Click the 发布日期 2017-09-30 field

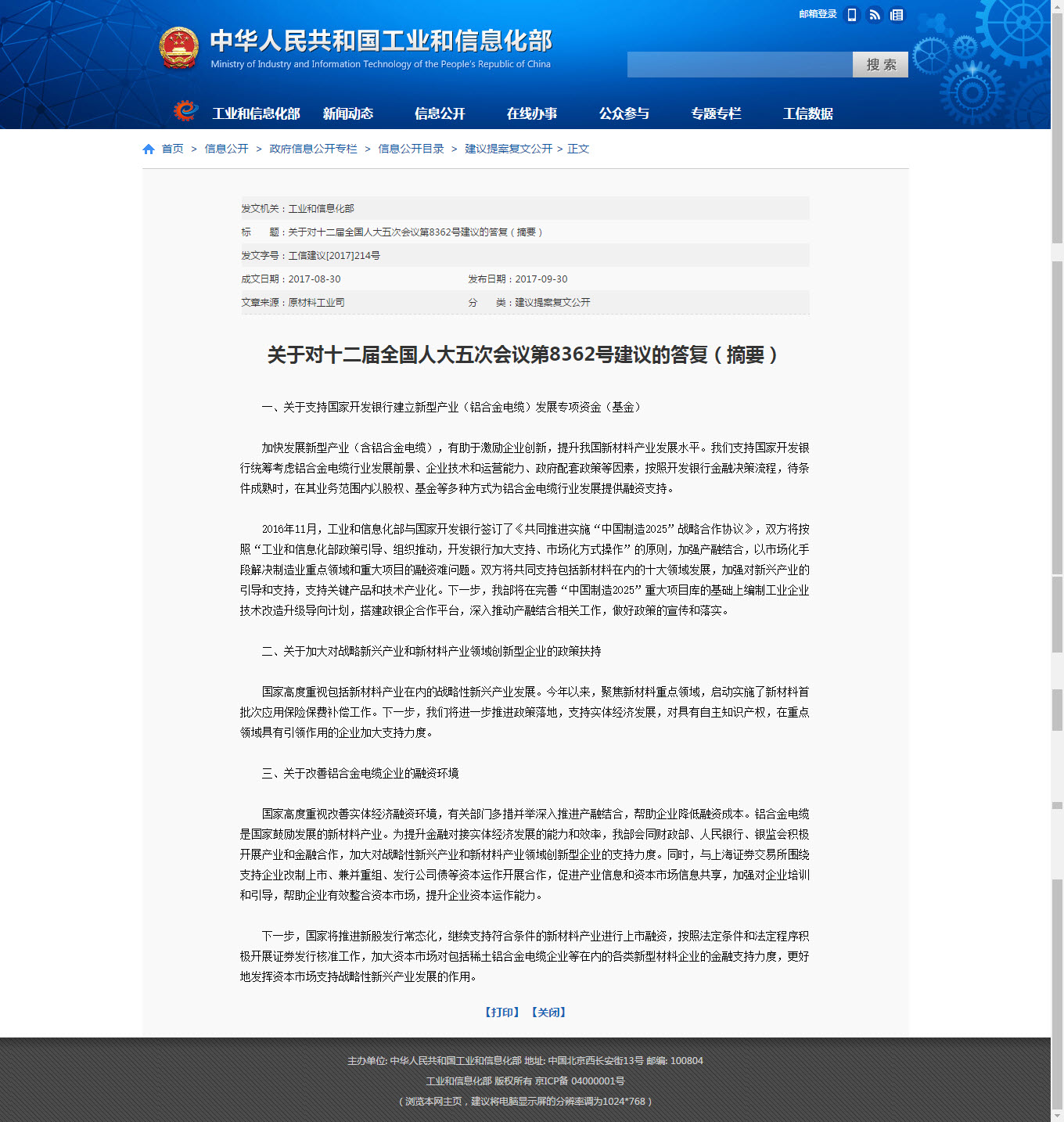pyautogui.click(x=518, y=279)
